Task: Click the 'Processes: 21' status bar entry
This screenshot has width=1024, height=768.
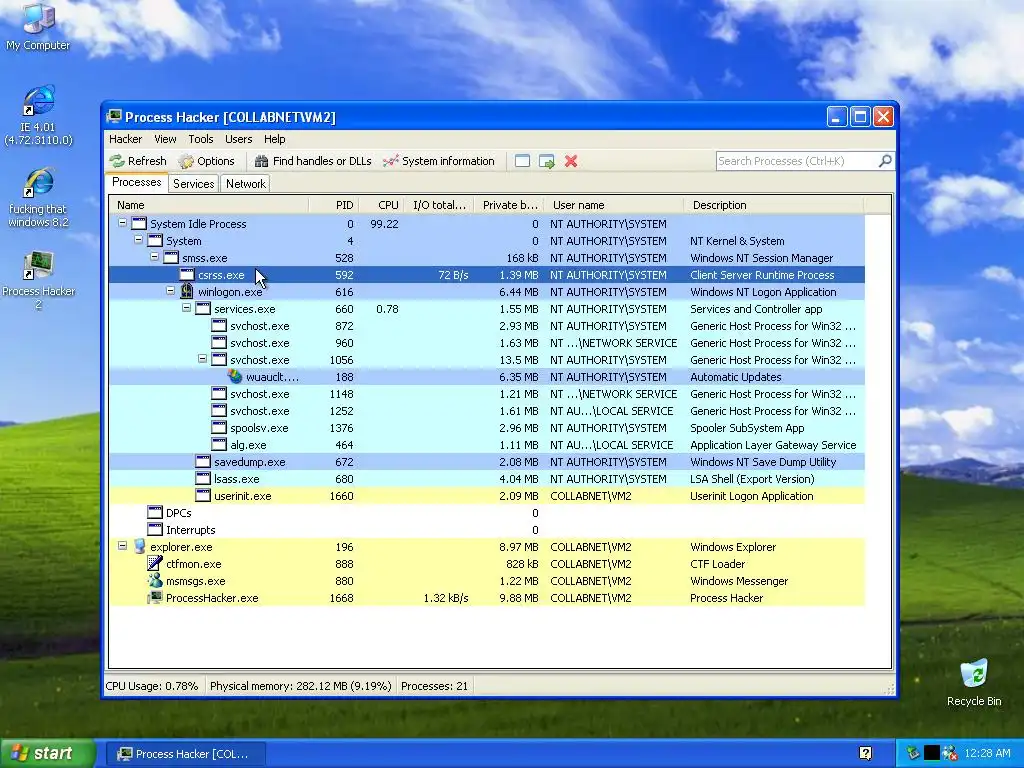Action: tap(434, 686)
